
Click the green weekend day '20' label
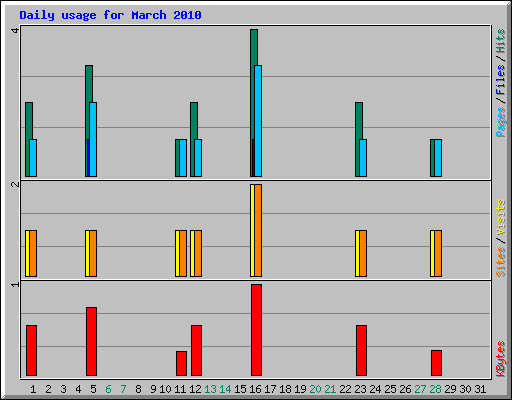[315, 389]
